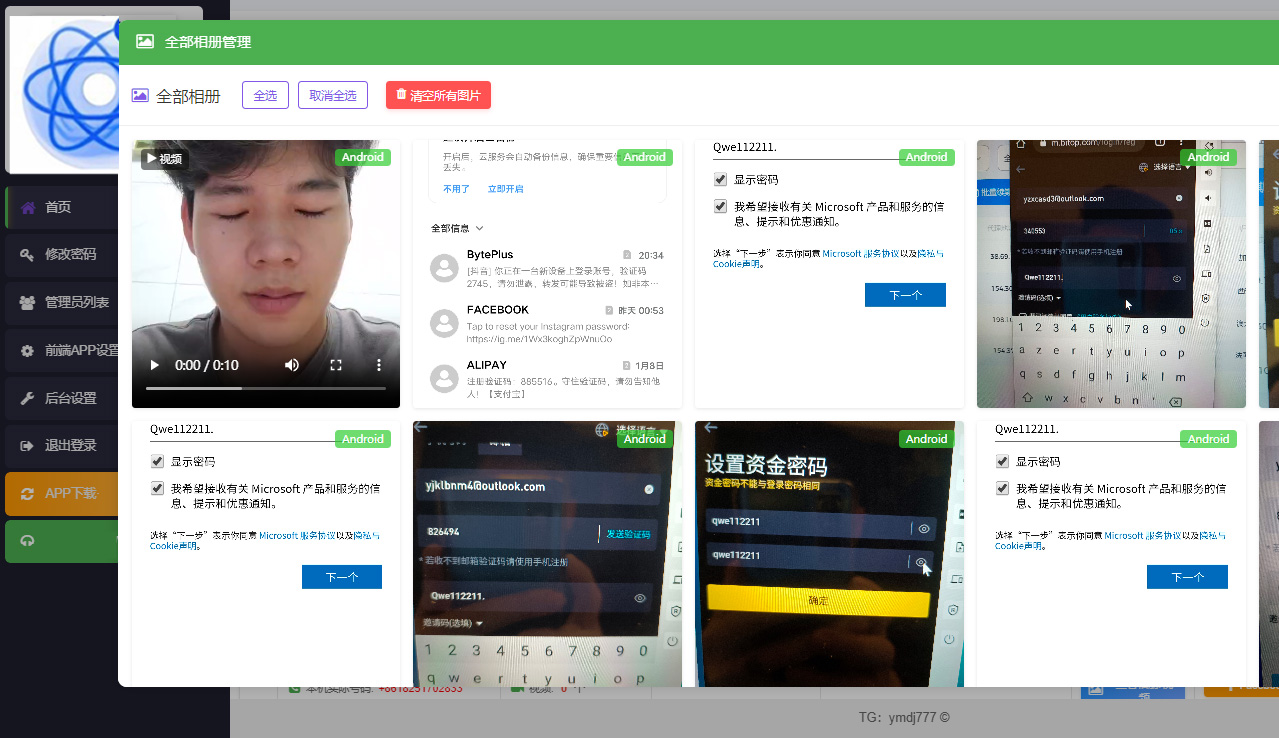Play the video thumbnail

pyautogui.click(x=155, y=365)
